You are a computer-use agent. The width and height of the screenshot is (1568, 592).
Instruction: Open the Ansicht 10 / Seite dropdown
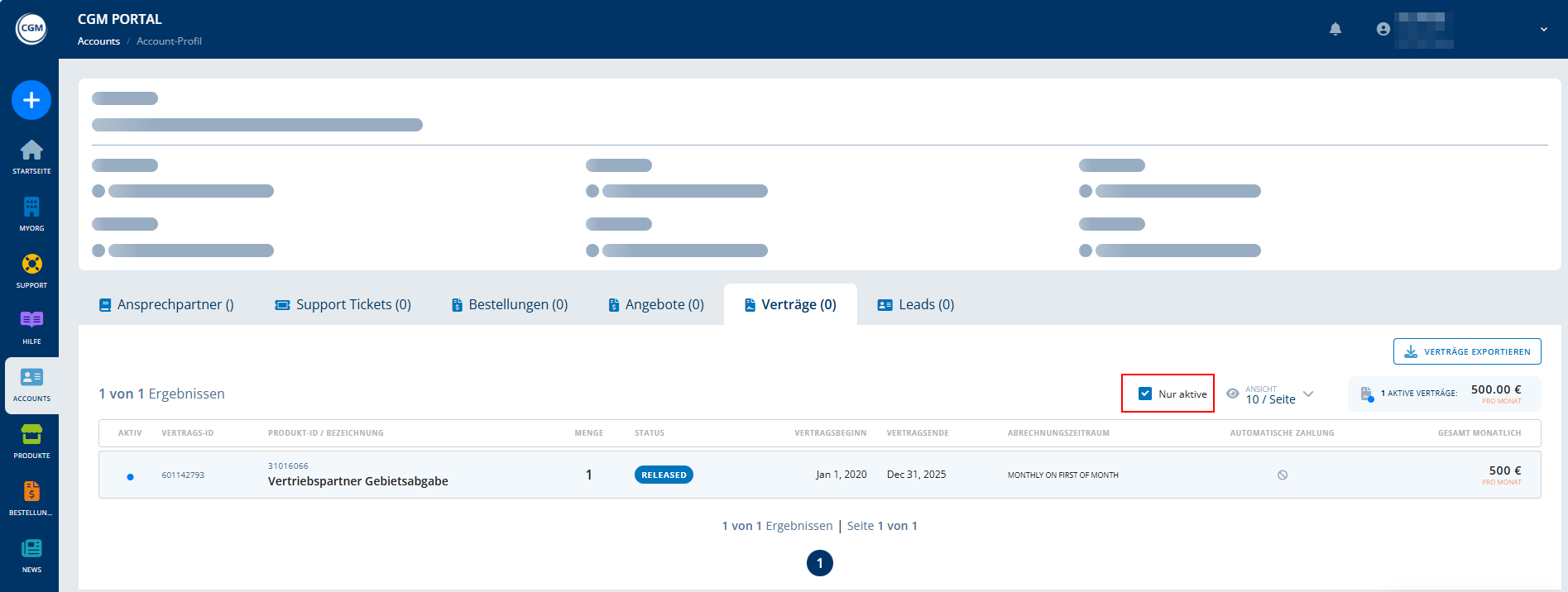(x=1280, y=394)
